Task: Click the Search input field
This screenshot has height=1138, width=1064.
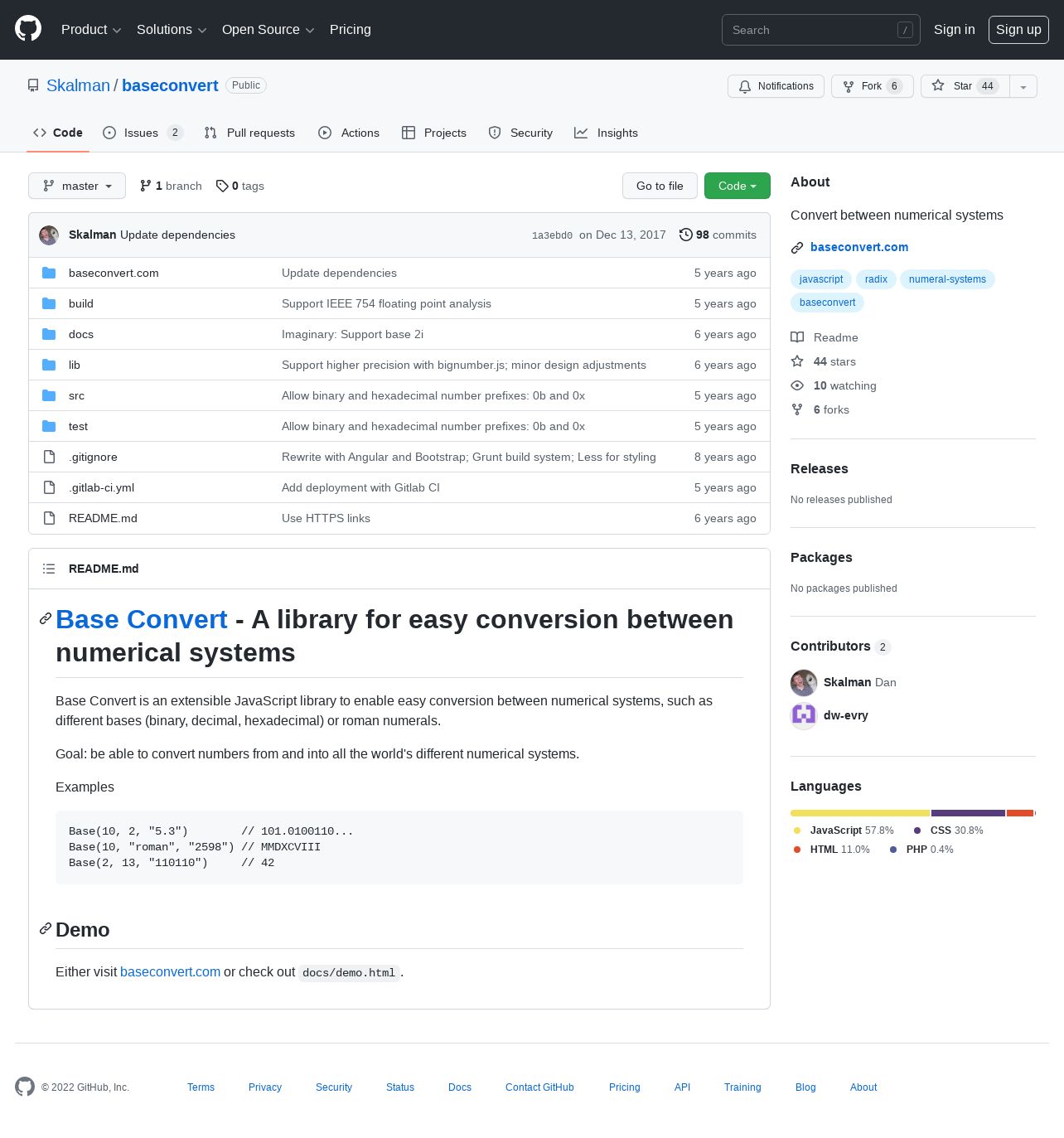Action: tap(821, 30)
